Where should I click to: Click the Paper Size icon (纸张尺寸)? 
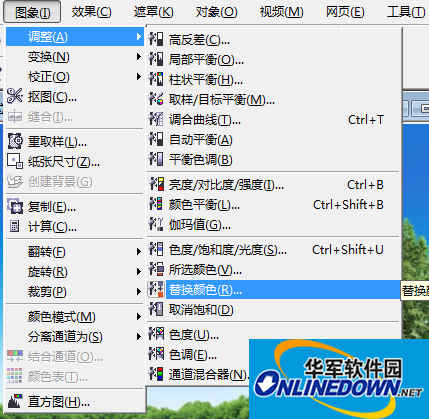point(15,161)
